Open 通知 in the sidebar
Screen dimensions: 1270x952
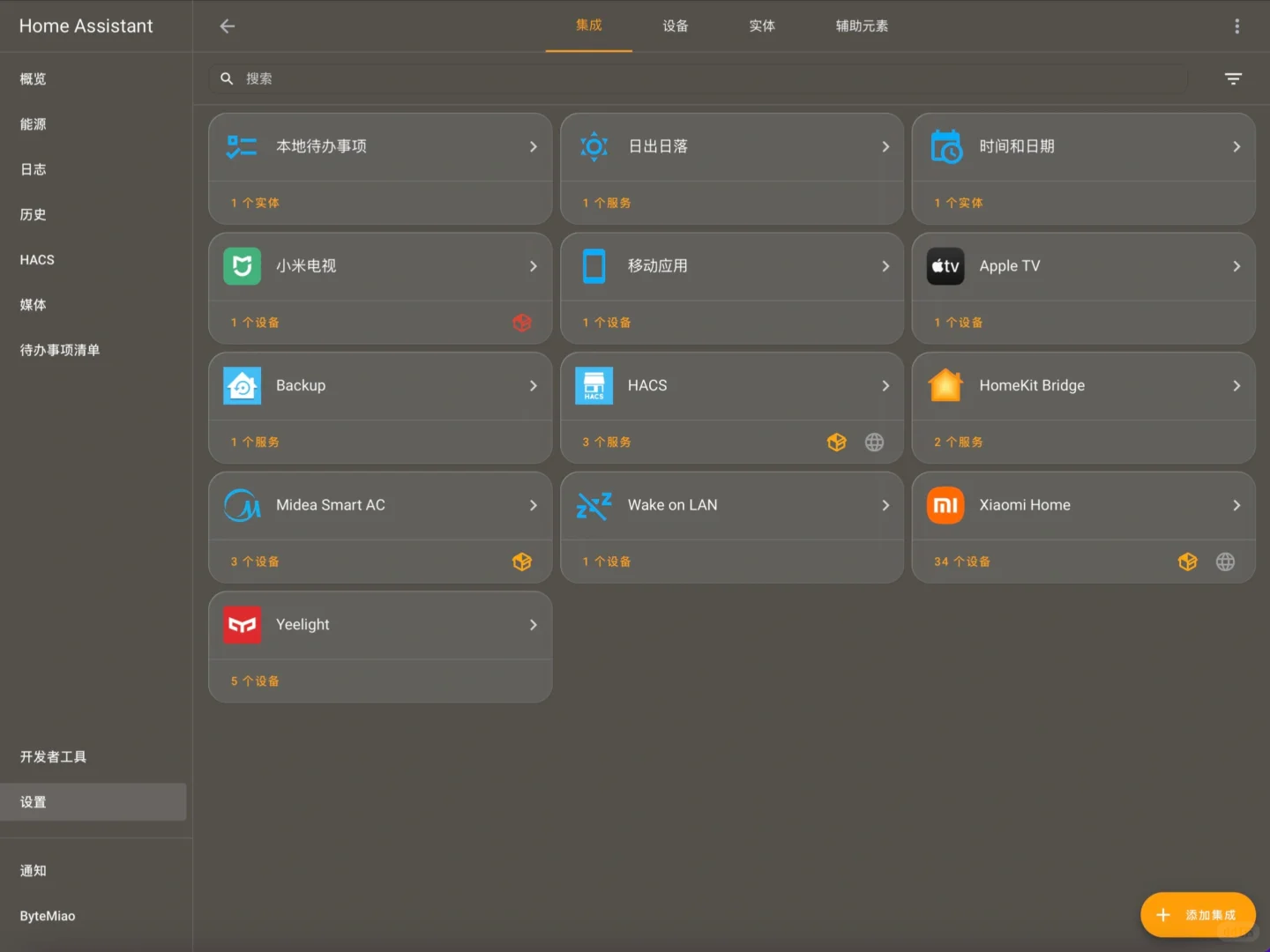pyautogui.click(x=93, y=871)
